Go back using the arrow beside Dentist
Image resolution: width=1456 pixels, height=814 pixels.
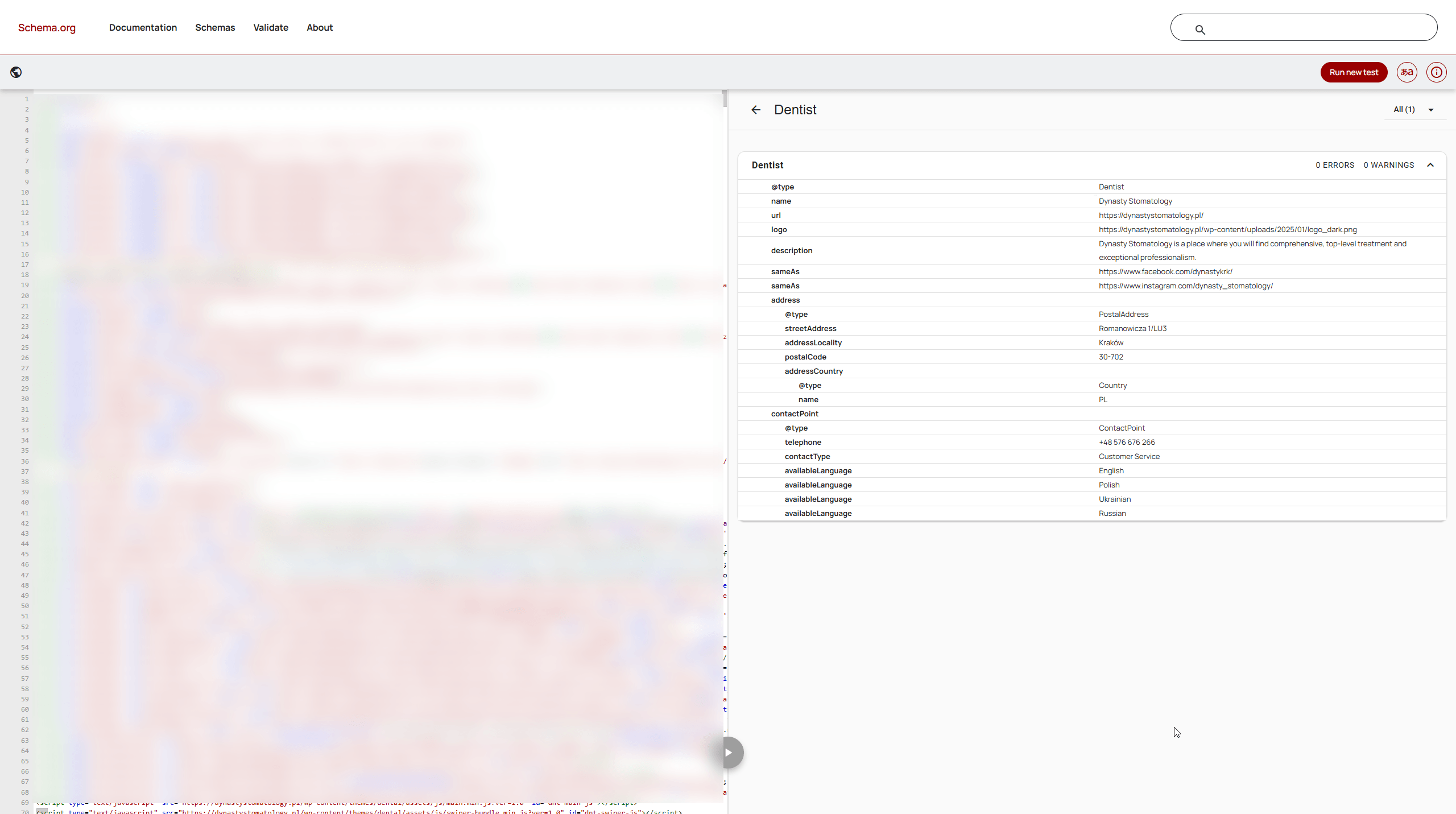pos(756,110)
